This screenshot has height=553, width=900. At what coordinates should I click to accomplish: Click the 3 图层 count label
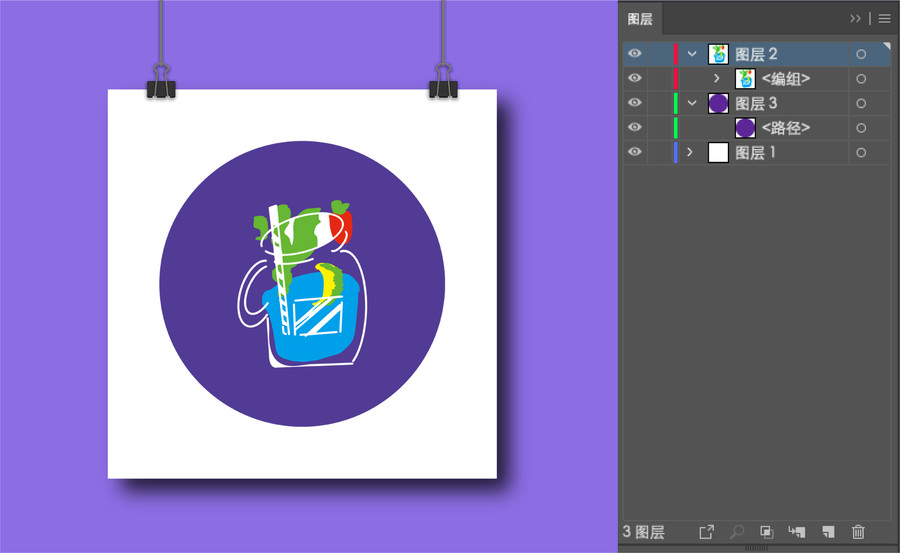643,532
